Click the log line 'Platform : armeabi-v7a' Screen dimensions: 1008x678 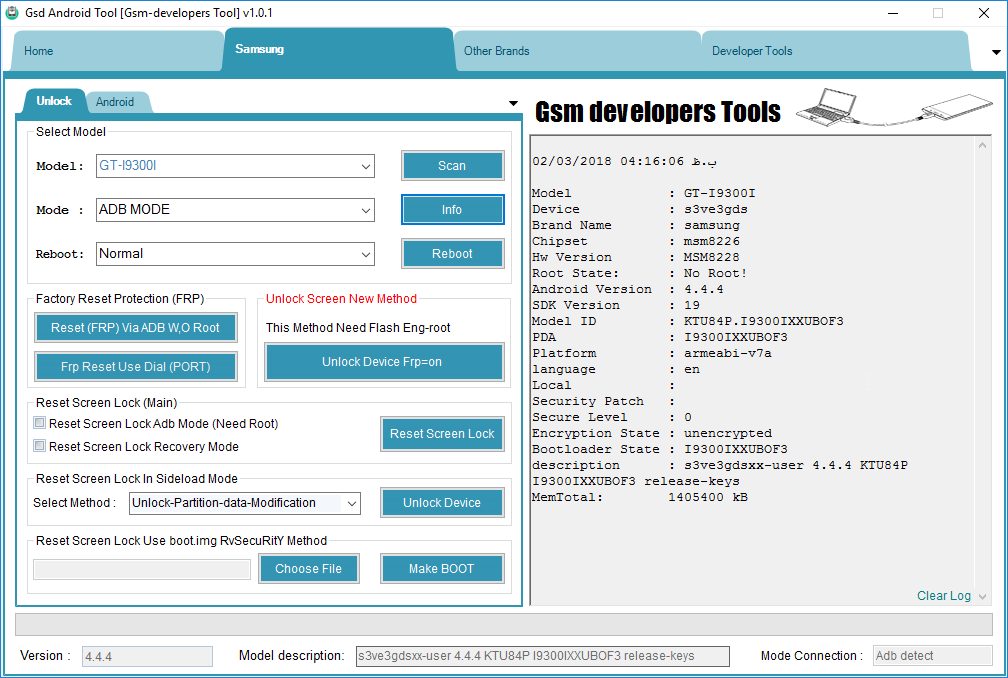(x=652, y=353)
